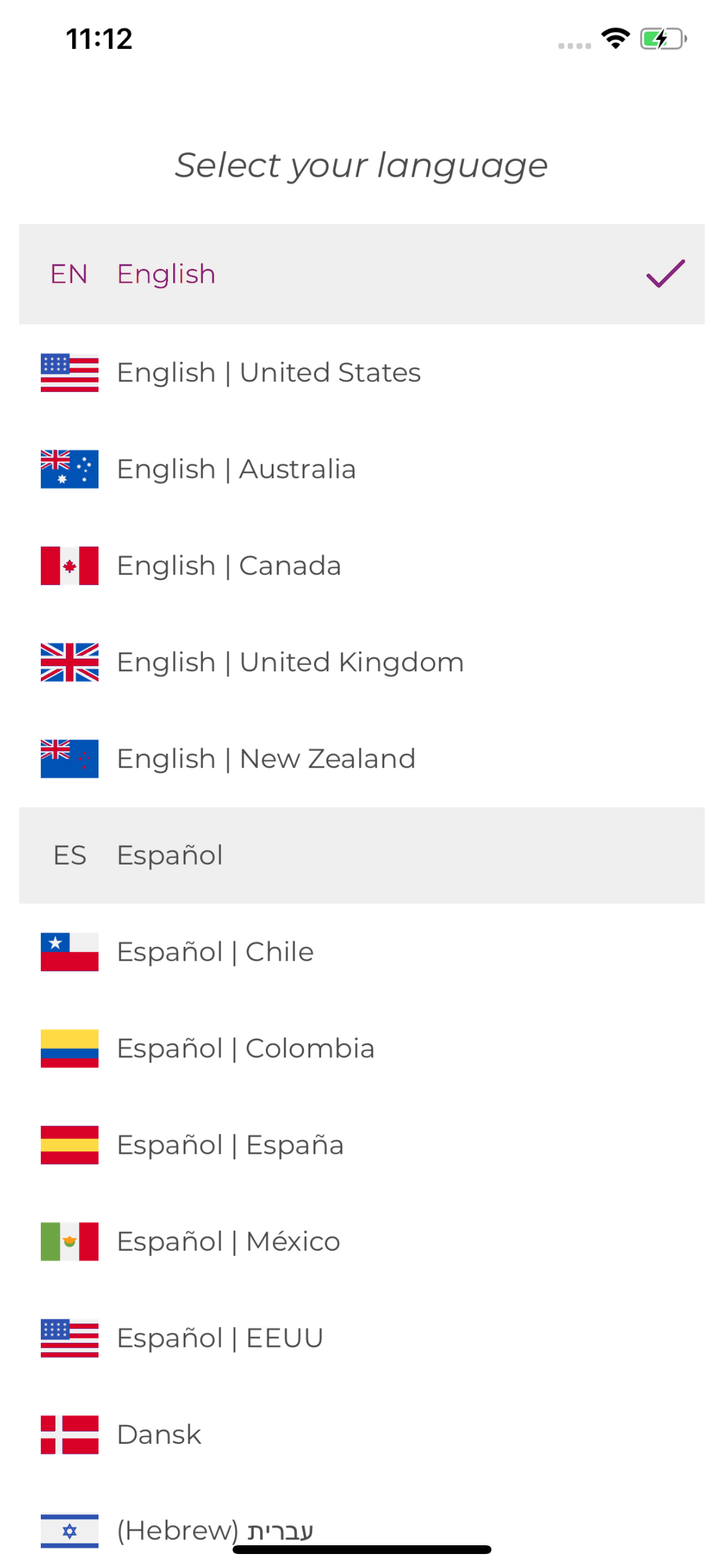Tap the Chile flag icon
Screen dimensions: 724x1568
tap(69, 952)
